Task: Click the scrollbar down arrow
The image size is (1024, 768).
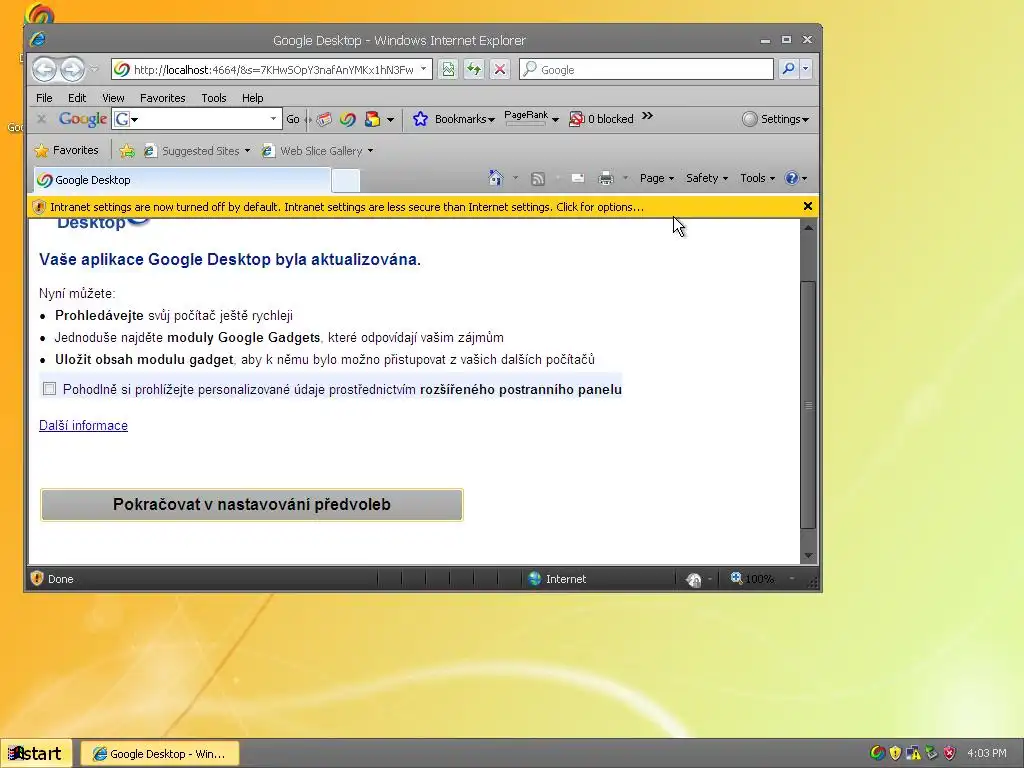Action: (808, 556)
